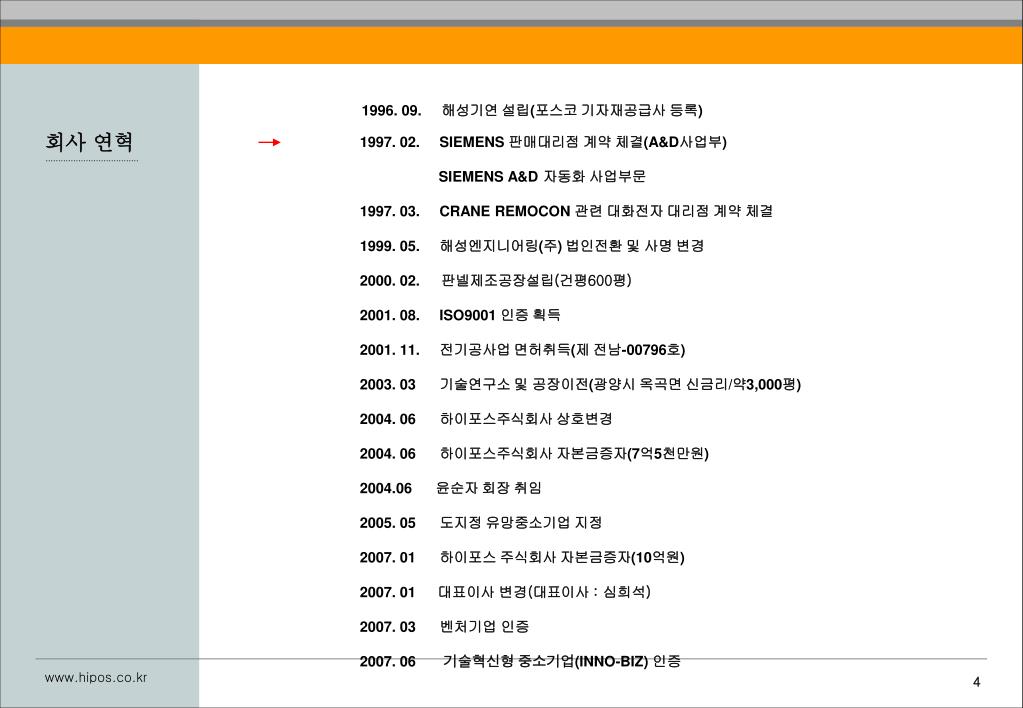Select '기술연구소 및 공장이전' entry
This screenshot has height=708, width=1023.
click(620, 384)
